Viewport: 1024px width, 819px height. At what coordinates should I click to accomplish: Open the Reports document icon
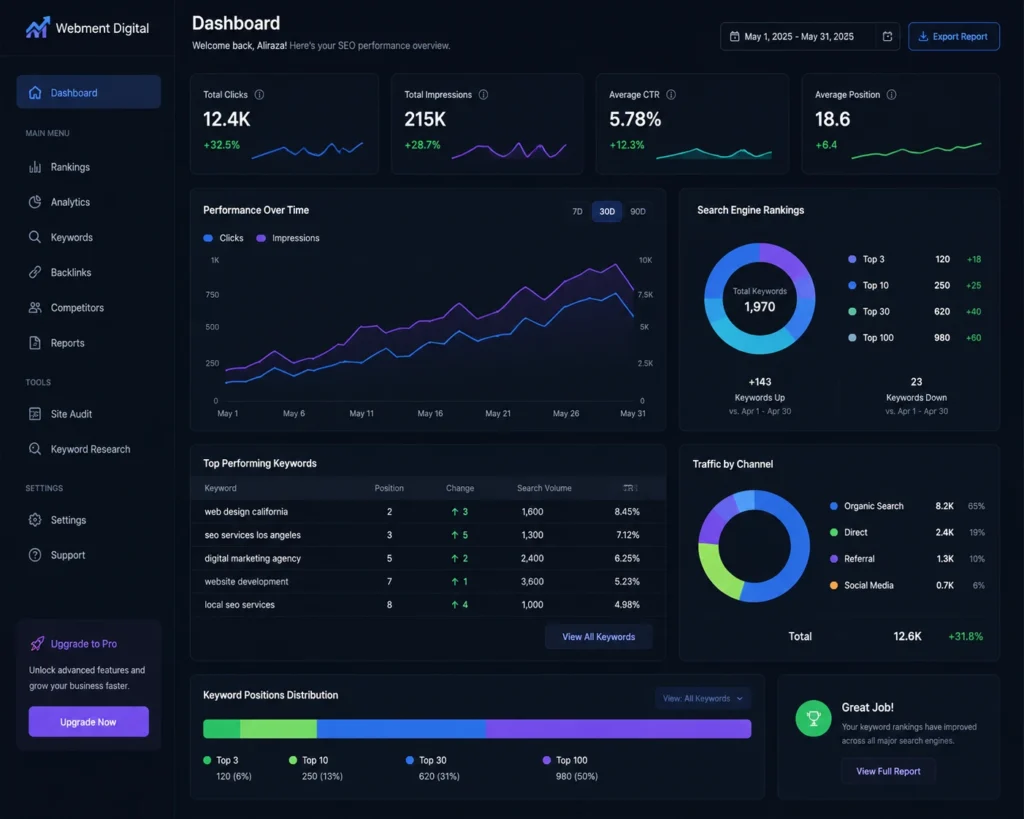[x=35, y=343]
